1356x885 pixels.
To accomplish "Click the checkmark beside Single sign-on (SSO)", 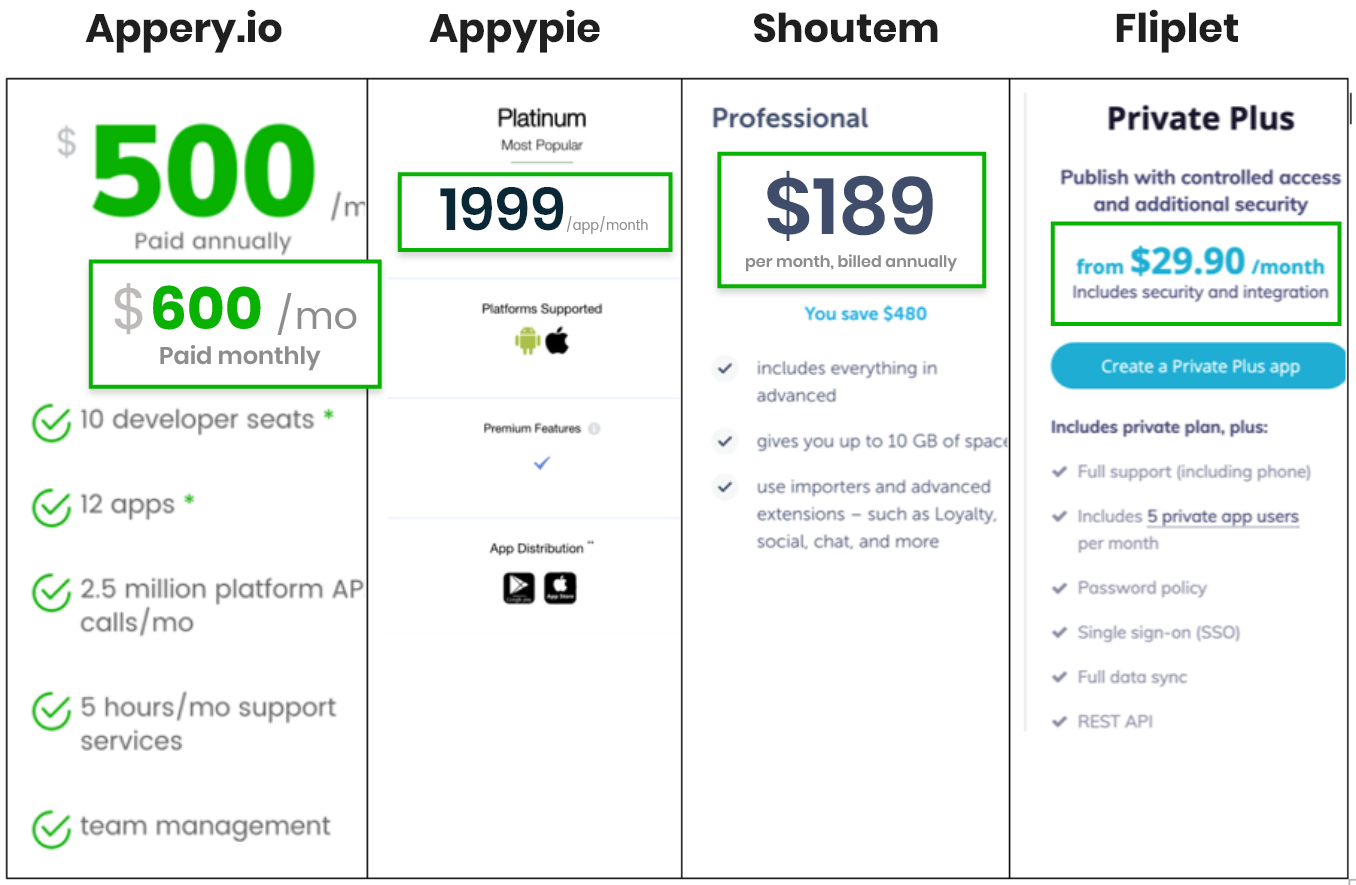I will (1060, 633).
